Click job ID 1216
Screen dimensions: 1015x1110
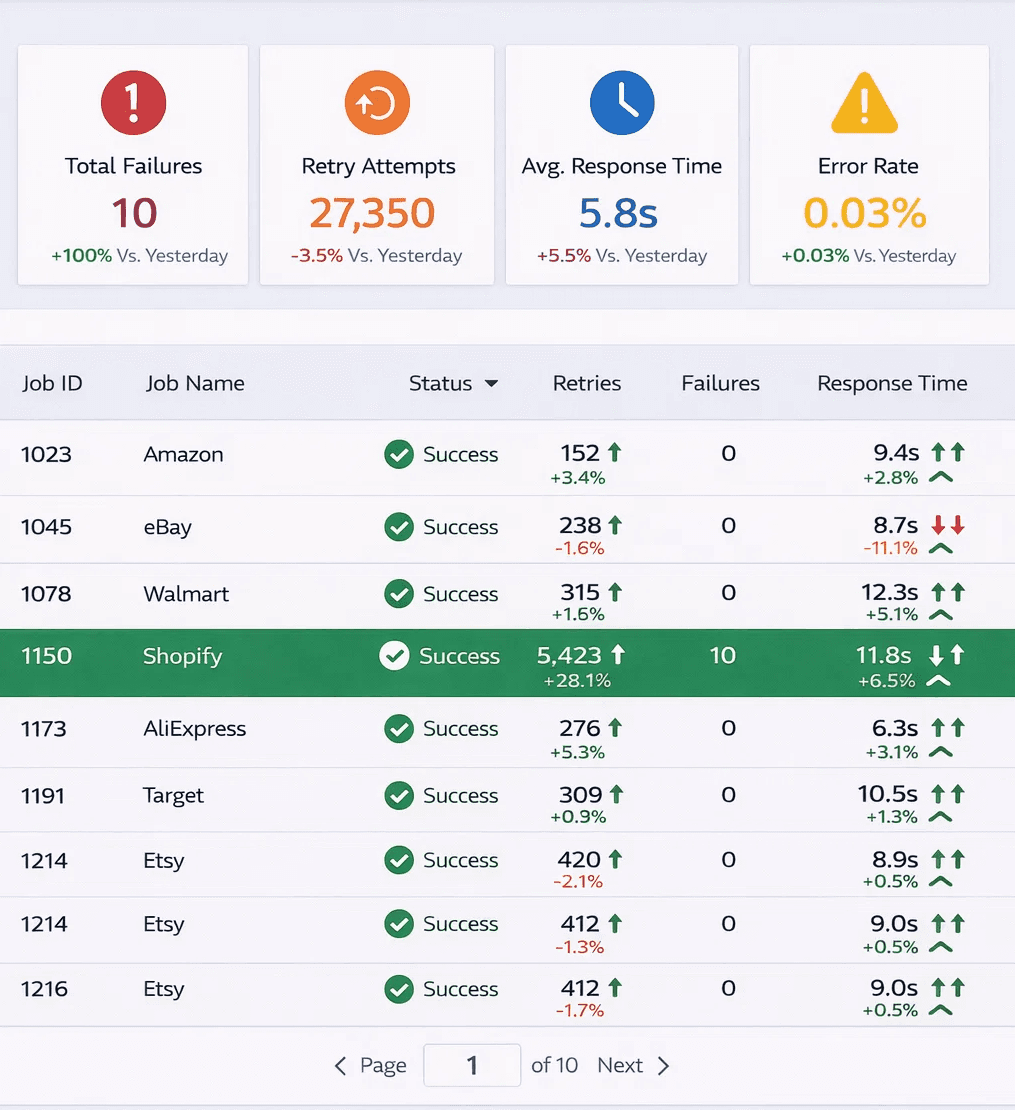pos(45,989)
